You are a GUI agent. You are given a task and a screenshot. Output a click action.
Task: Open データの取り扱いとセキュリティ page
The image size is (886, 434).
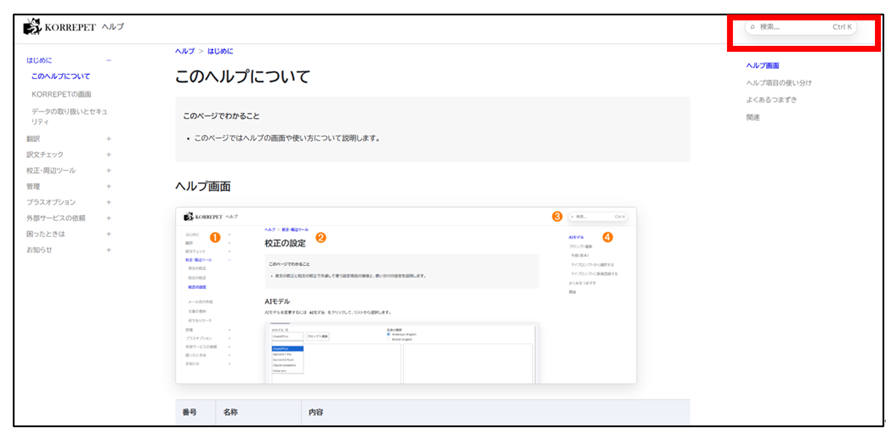click(68, 115)
